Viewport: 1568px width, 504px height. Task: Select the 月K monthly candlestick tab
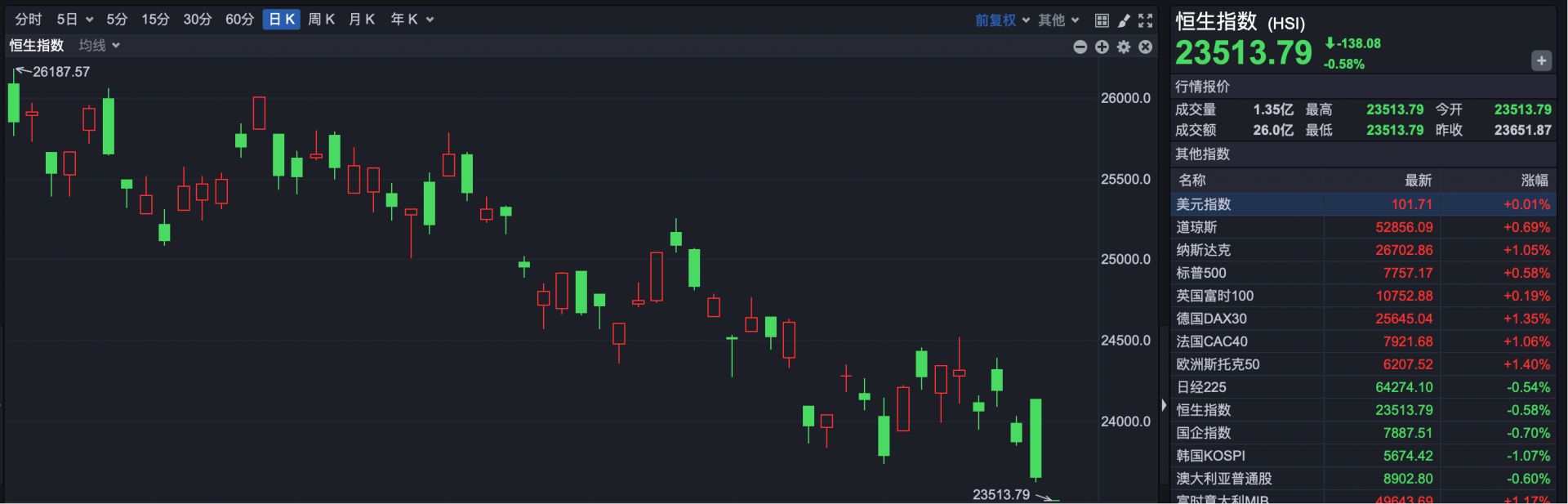click(x=362, y=20)
